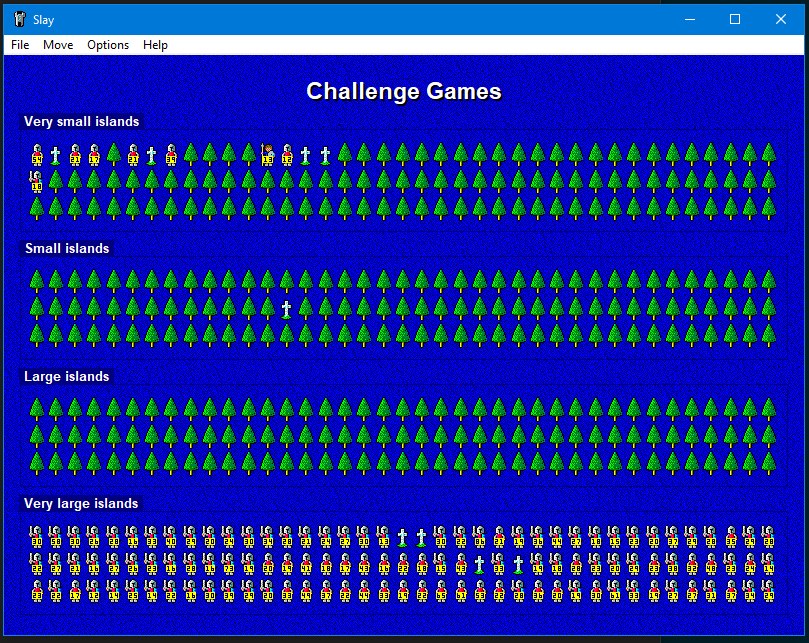Open the File menu
Screen dimensions: 809x643
click(x=20, y=45)
